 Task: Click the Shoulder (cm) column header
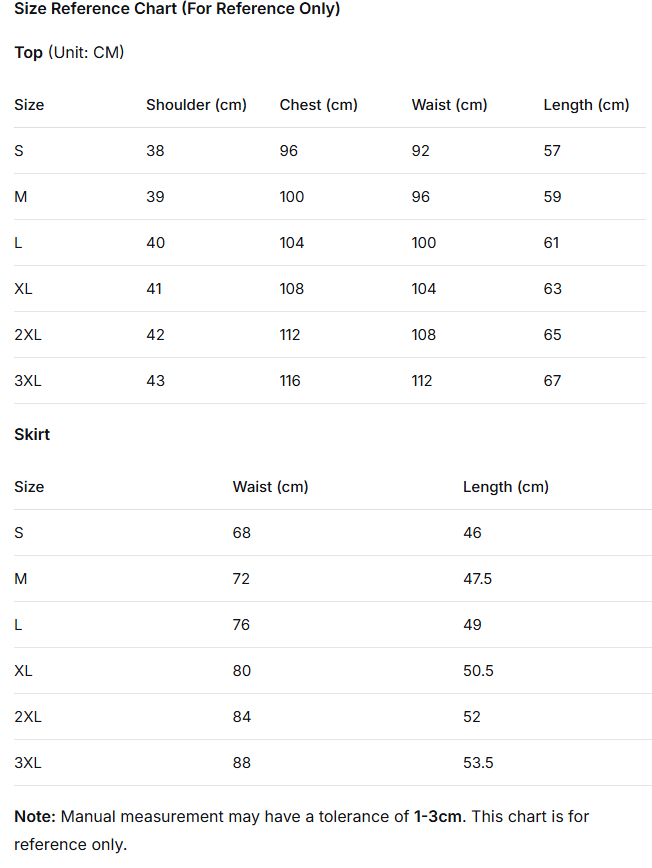196,105
